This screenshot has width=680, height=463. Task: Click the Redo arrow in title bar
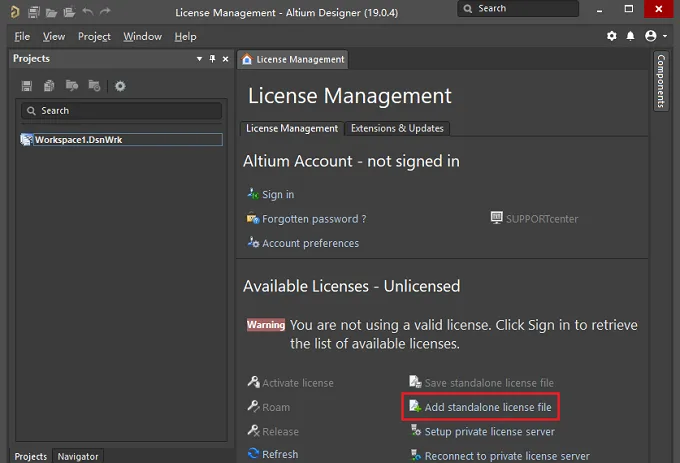point(105,11)
